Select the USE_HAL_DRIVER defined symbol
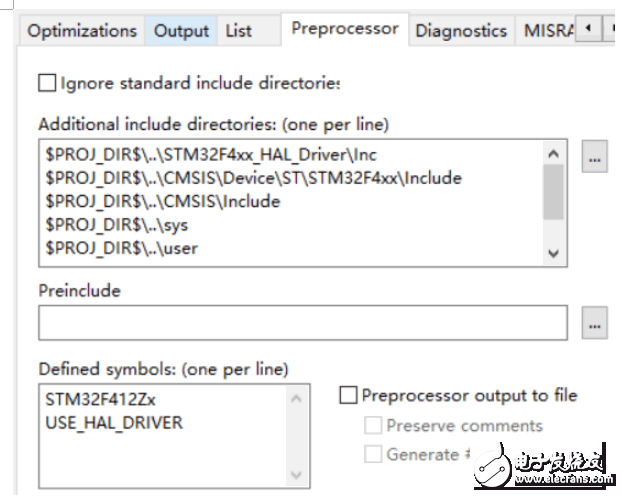The image size is (622, 496). click(114, 422)
